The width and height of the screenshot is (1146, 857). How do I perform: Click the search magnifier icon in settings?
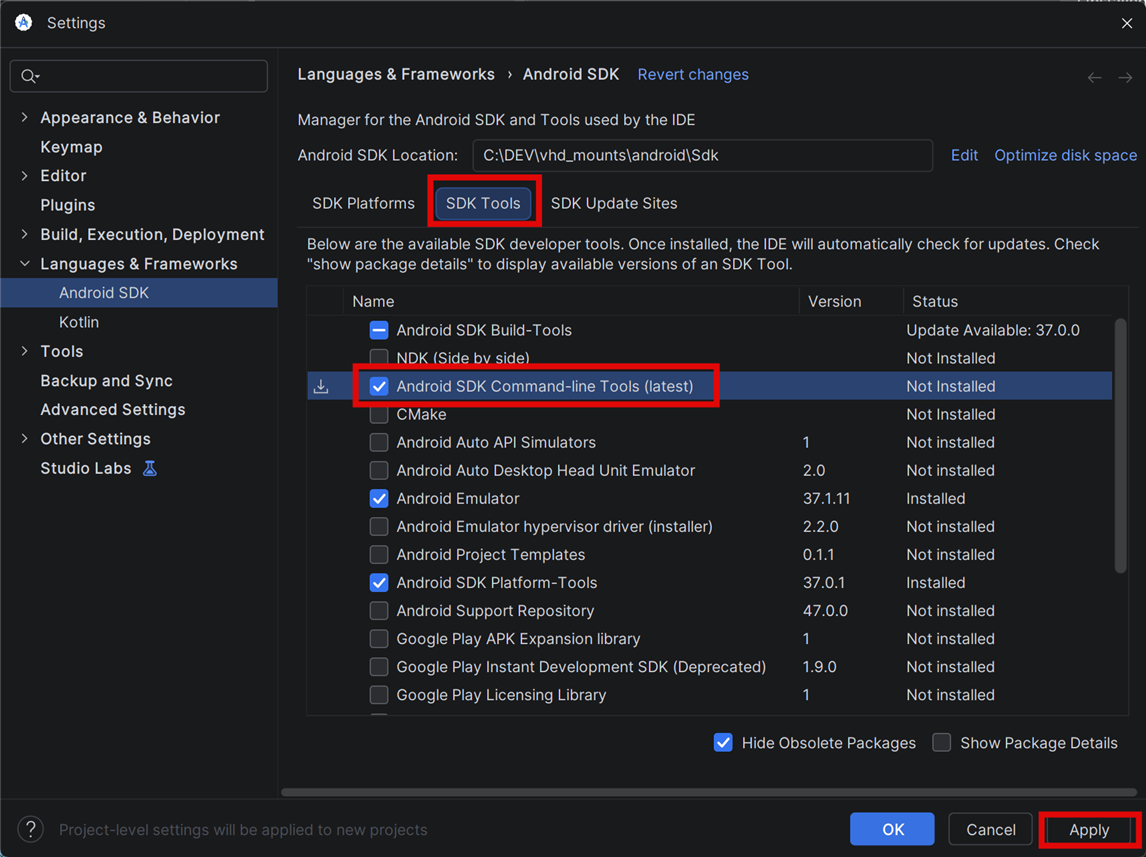click(x=29, y=76)
